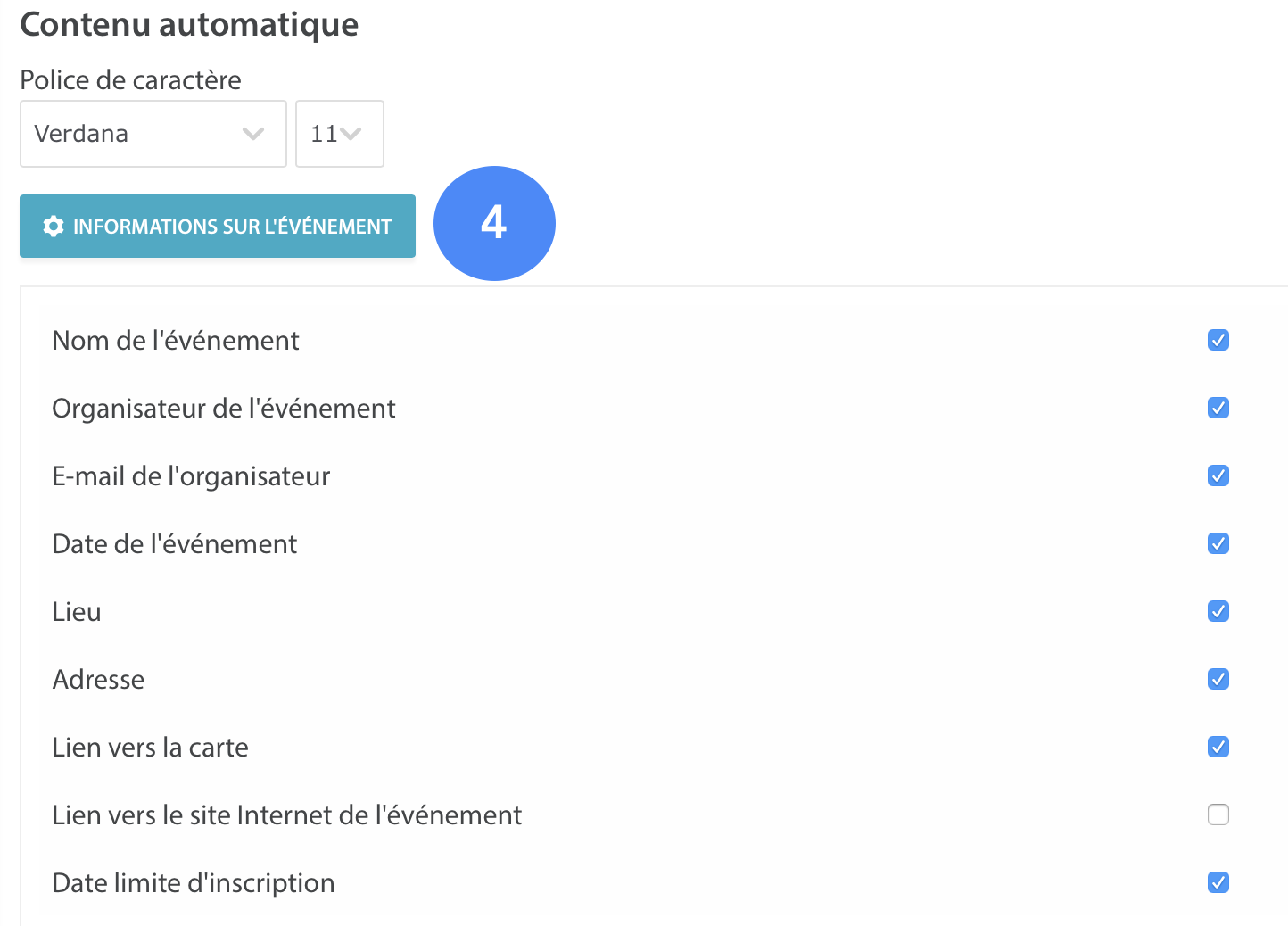
Task: Disable the Date de l'événement checkbox
Action: 1218,543
